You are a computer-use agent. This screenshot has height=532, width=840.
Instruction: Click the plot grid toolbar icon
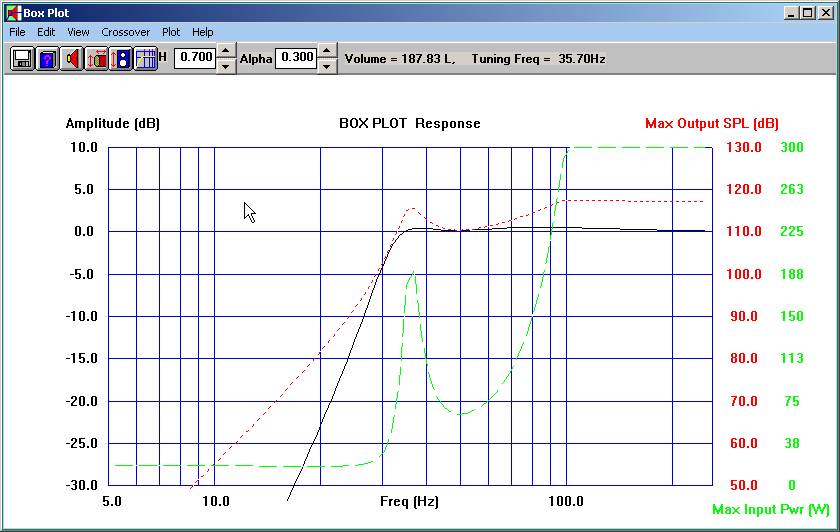pyautogui.click(x=146, y=59)
